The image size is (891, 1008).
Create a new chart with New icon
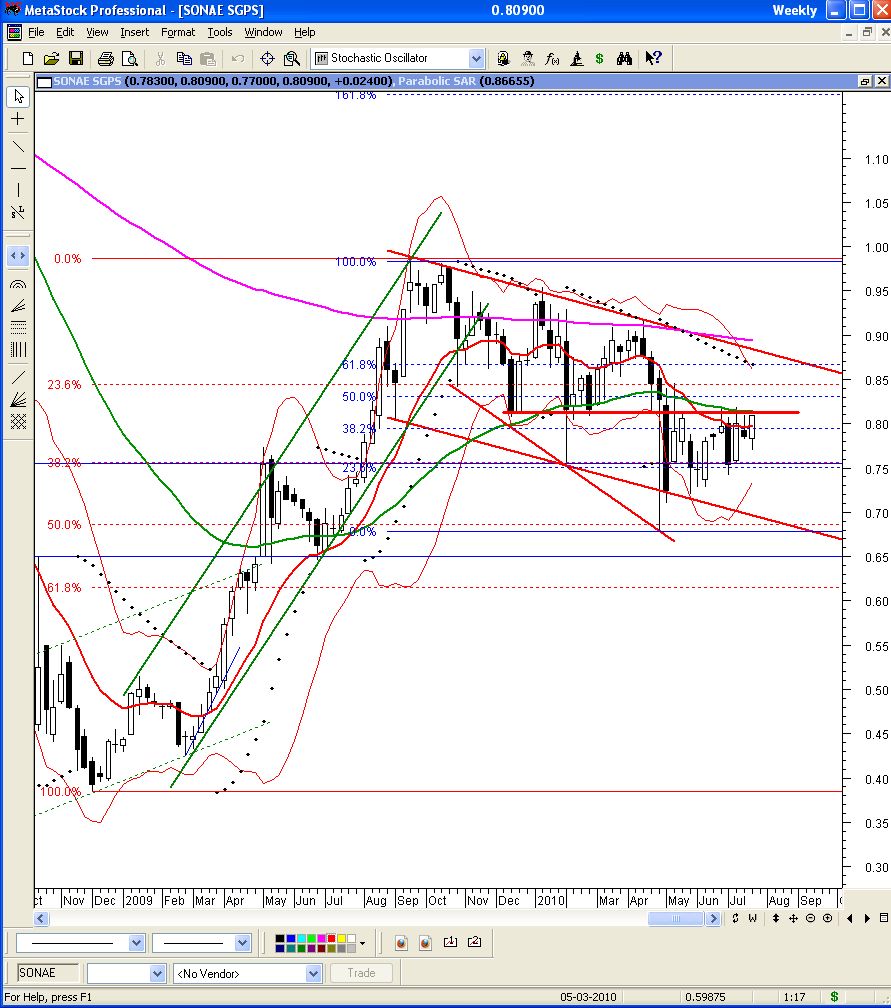coord(28,58)
